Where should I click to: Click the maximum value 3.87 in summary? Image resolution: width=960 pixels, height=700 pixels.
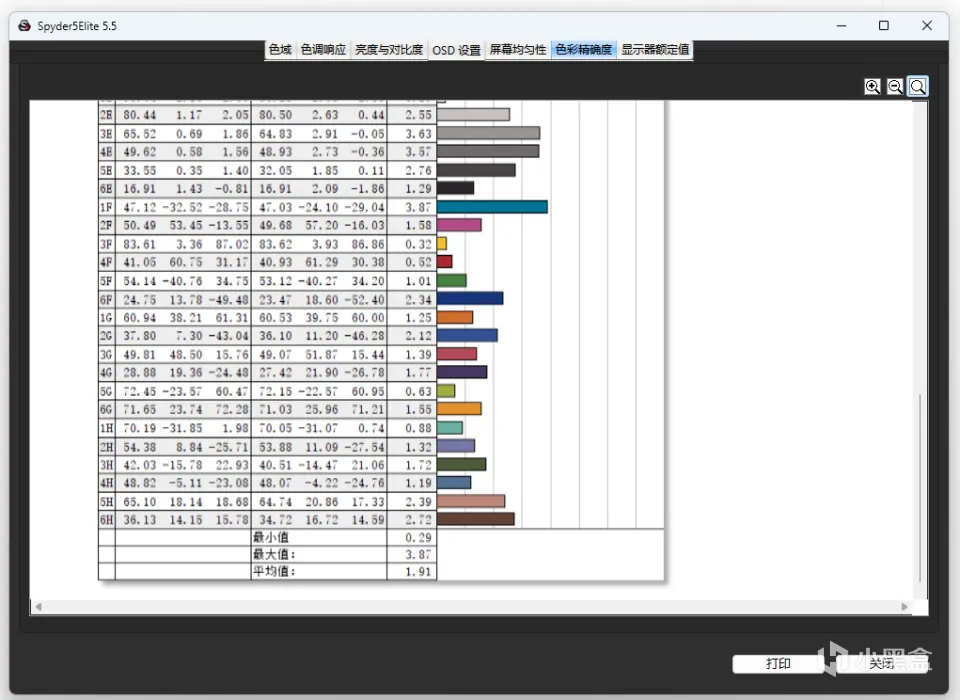point(418,555)
